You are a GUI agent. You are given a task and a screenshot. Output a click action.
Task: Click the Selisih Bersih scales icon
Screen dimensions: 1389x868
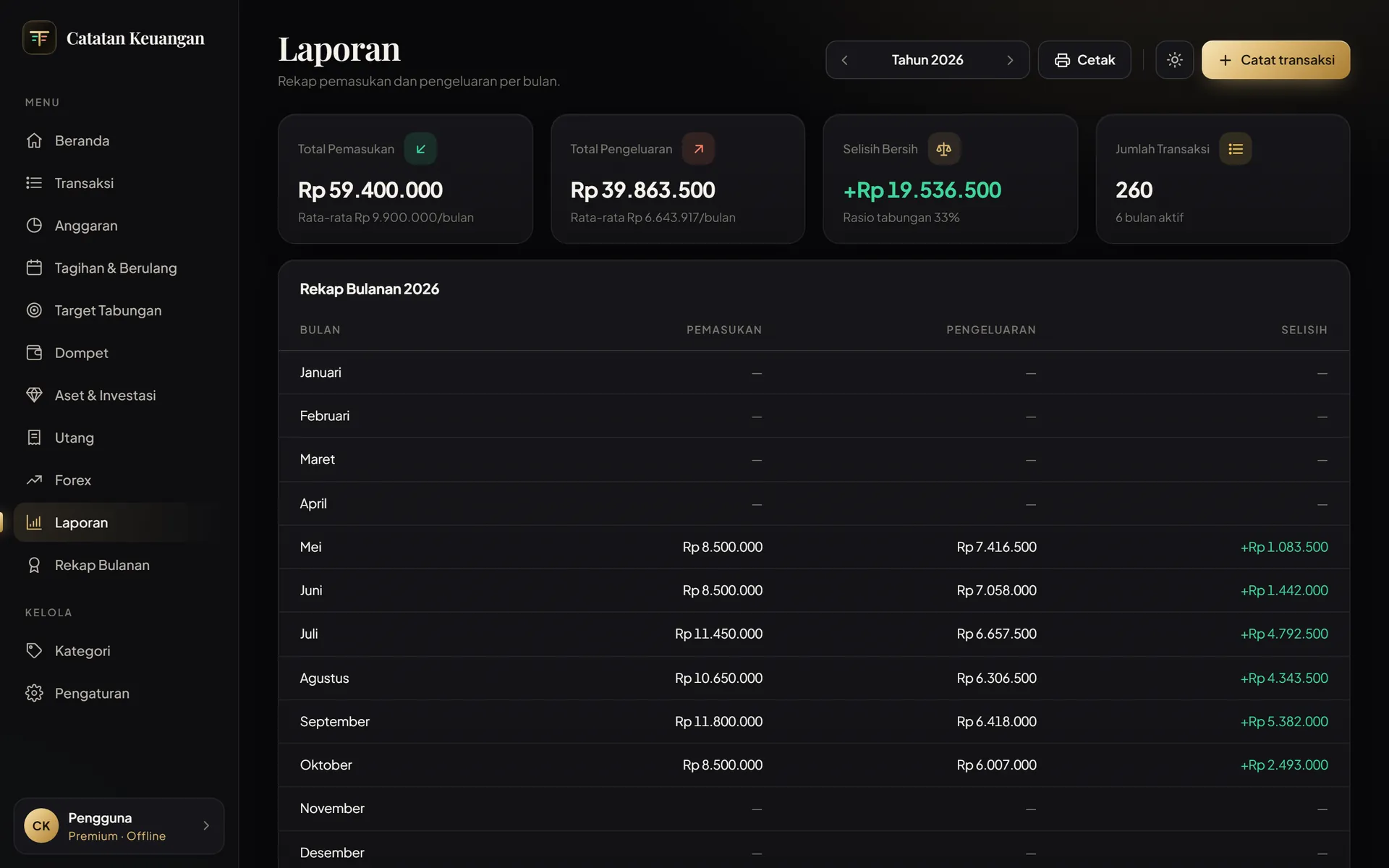(x=944, y=149)
